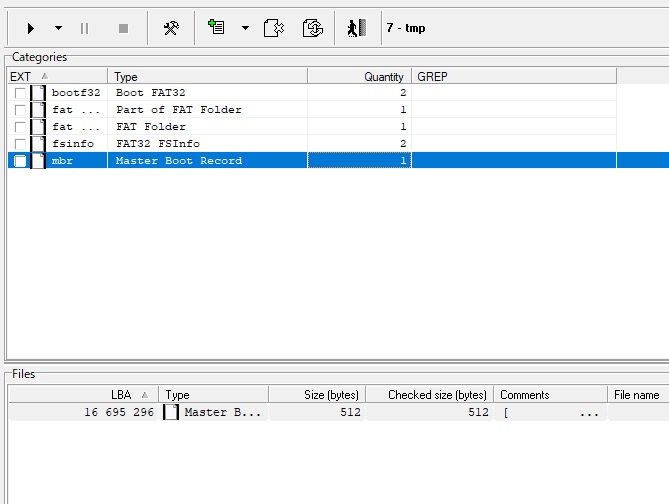Screen dimensions: 669x504
Task: Select the Part of FAT Folder row
Action: point(178,110)
